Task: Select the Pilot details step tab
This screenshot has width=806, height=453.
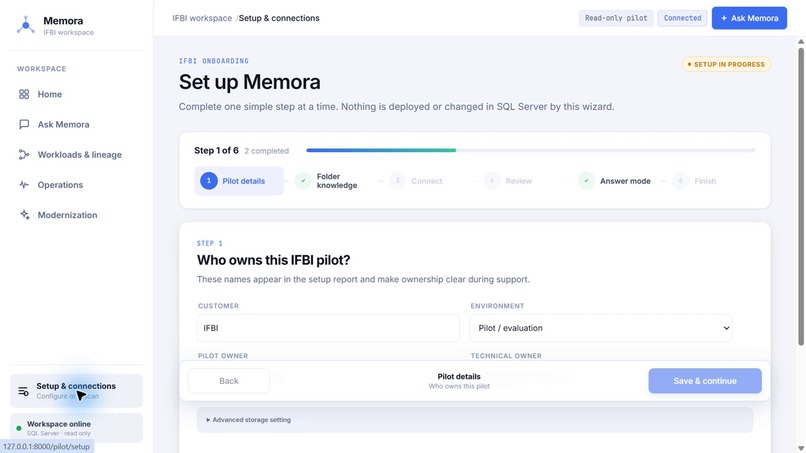Action: (x=239, y=181)
